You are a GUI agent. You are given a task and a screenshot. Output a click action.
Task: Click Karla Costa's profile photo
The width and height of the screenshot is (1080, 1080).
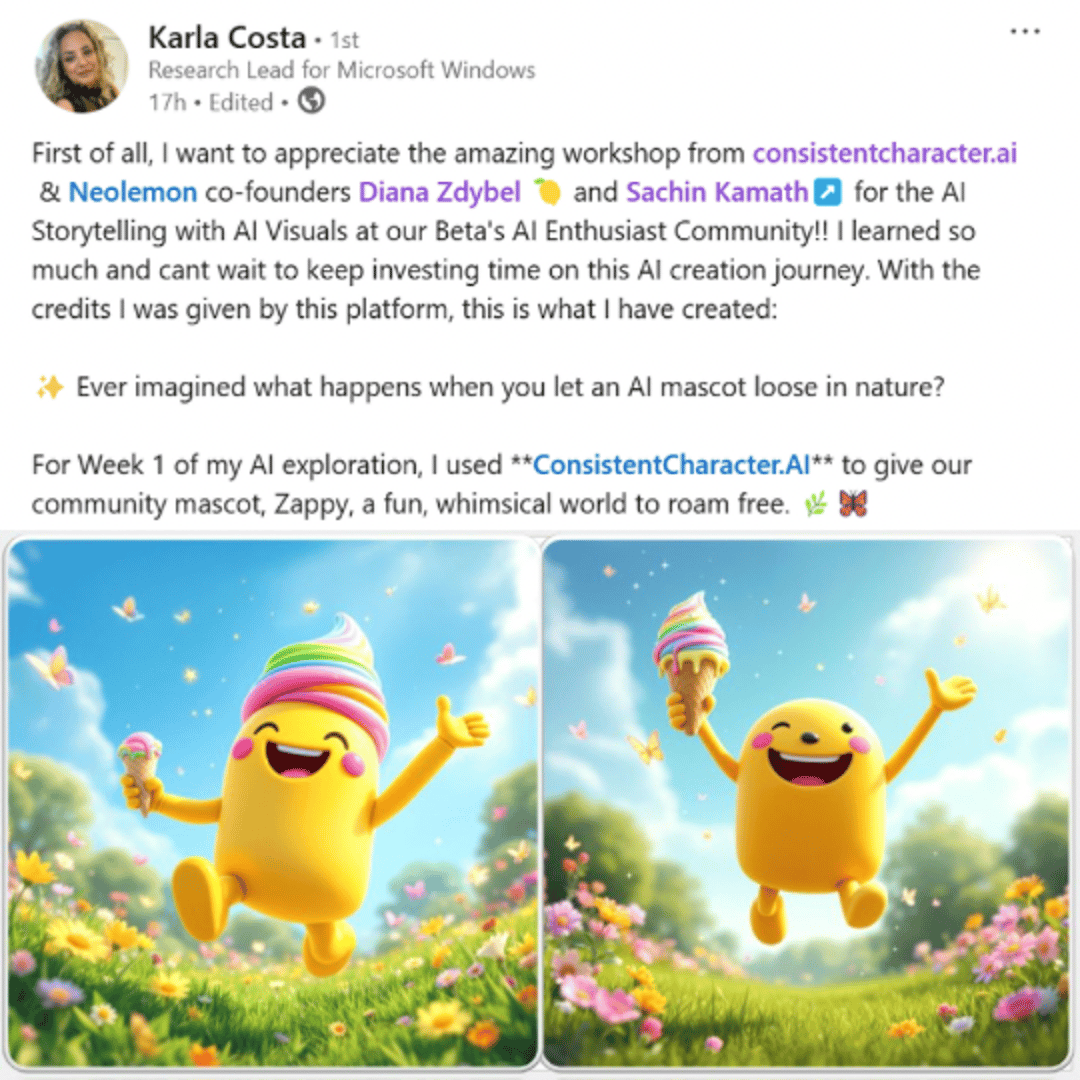[81, 66]
